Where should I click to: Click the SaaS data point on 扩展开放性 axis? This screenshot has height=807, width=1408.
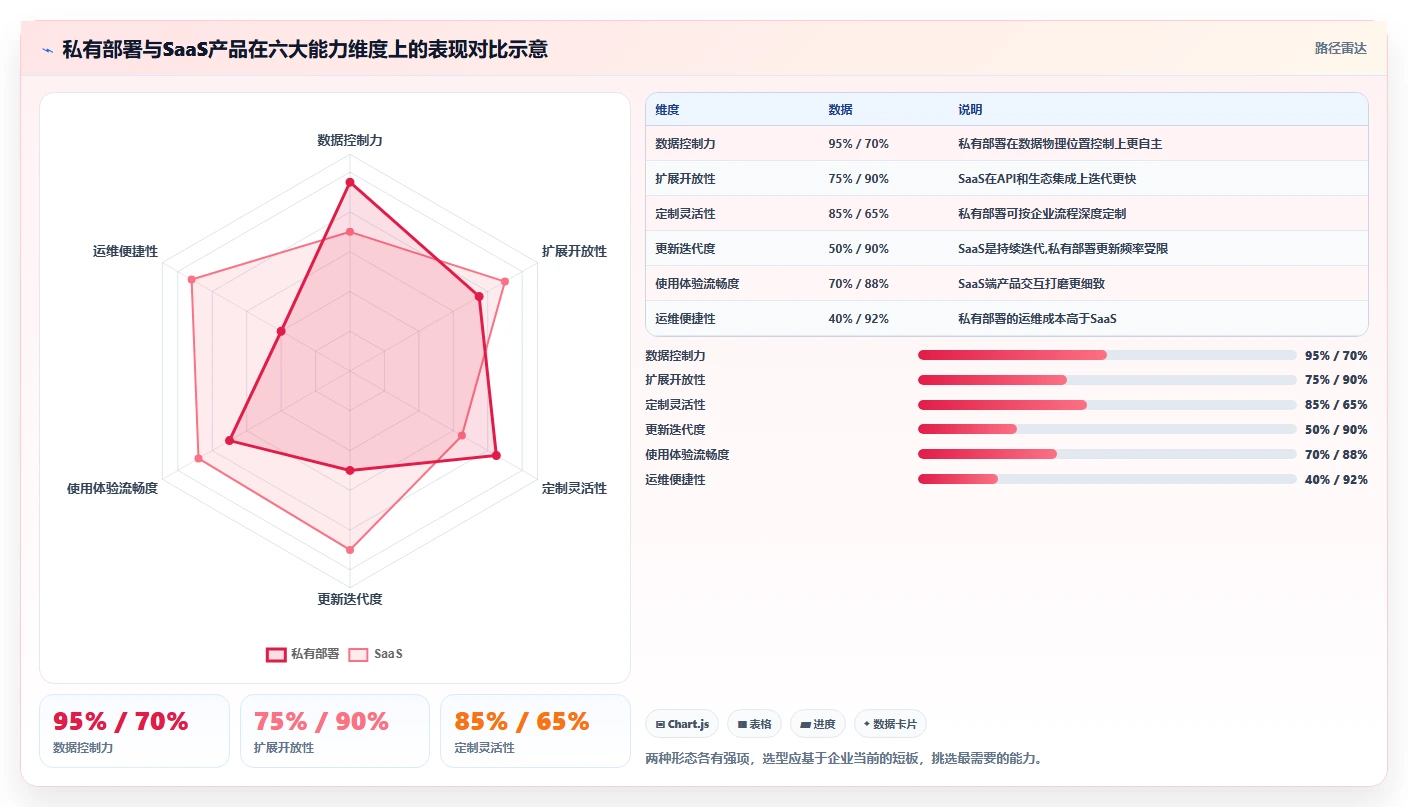tap(505, 281)
